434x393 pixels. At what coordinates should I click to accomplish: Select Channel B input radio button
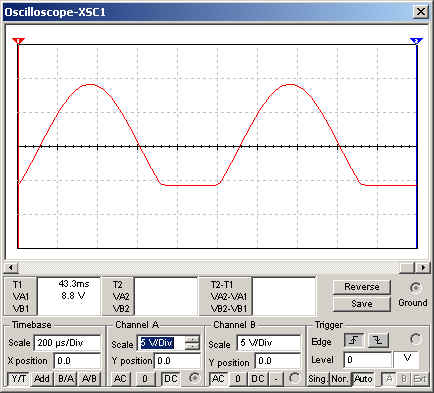tap(294, 378)
